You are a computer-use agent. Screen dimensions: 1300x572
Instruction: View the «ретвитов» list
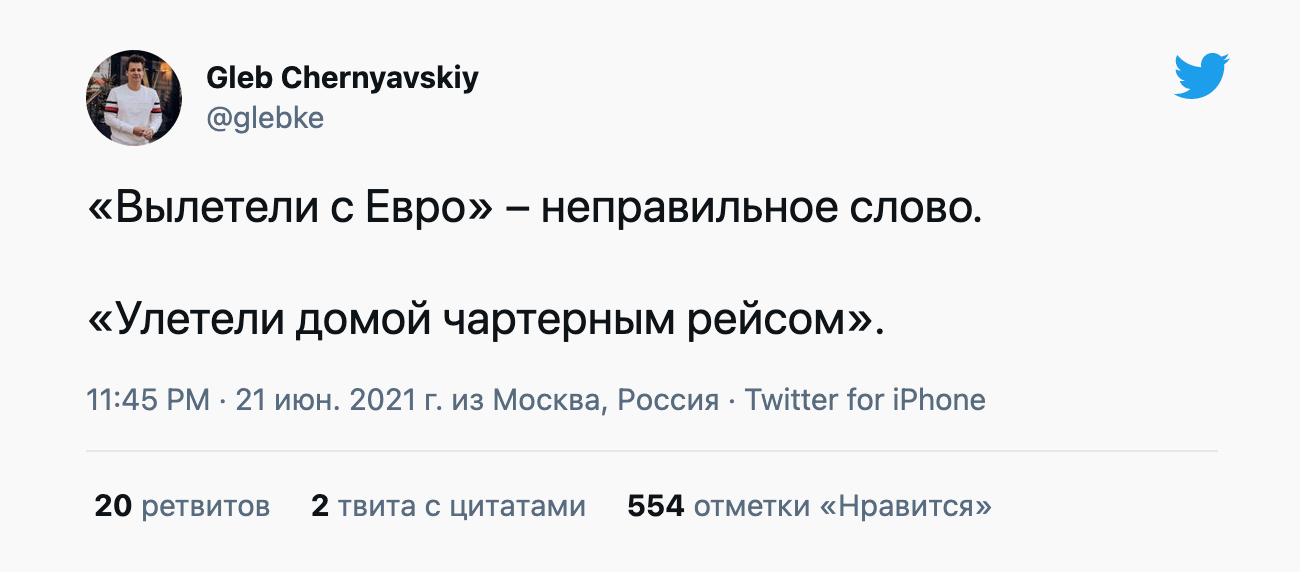coord(206,506)
